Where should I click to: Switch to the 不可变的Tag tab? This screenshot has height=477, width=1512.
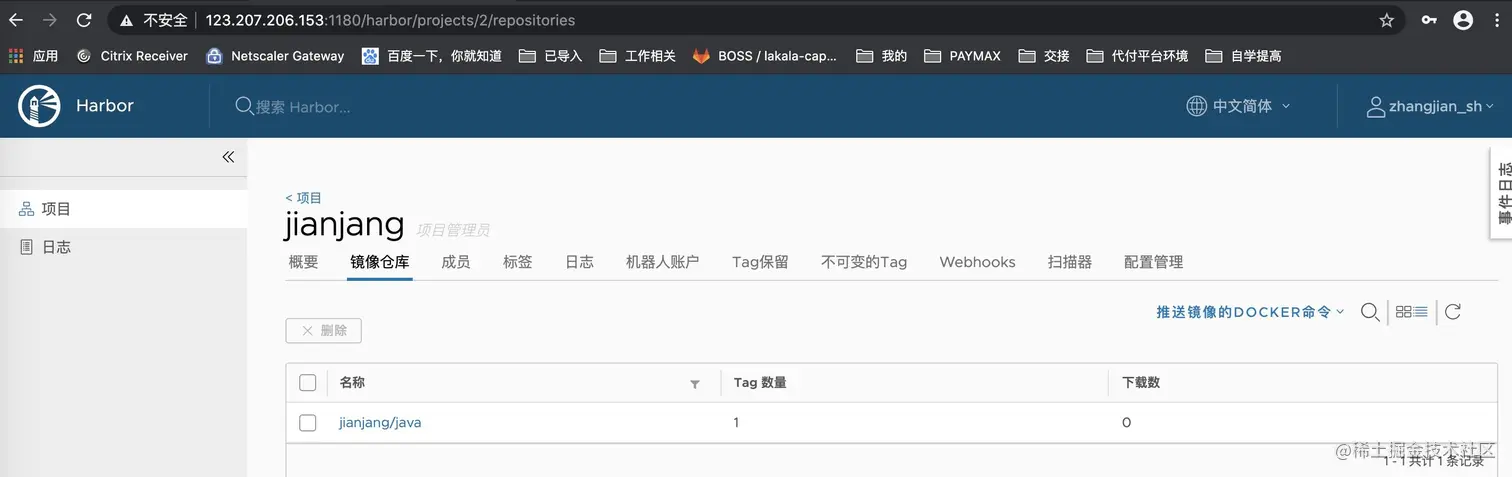click(864, 262)
